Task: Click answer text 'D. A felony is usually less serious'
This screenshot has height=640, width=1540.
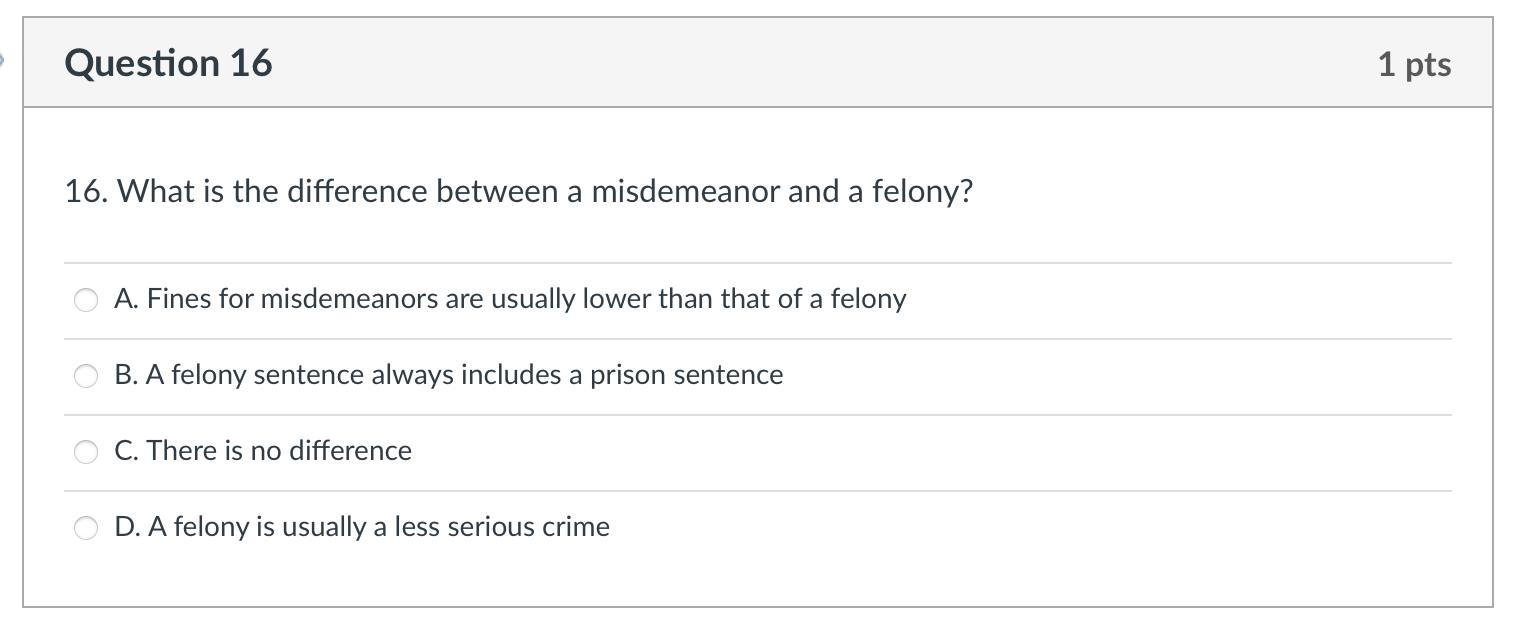Action: (x=362, y=527)
